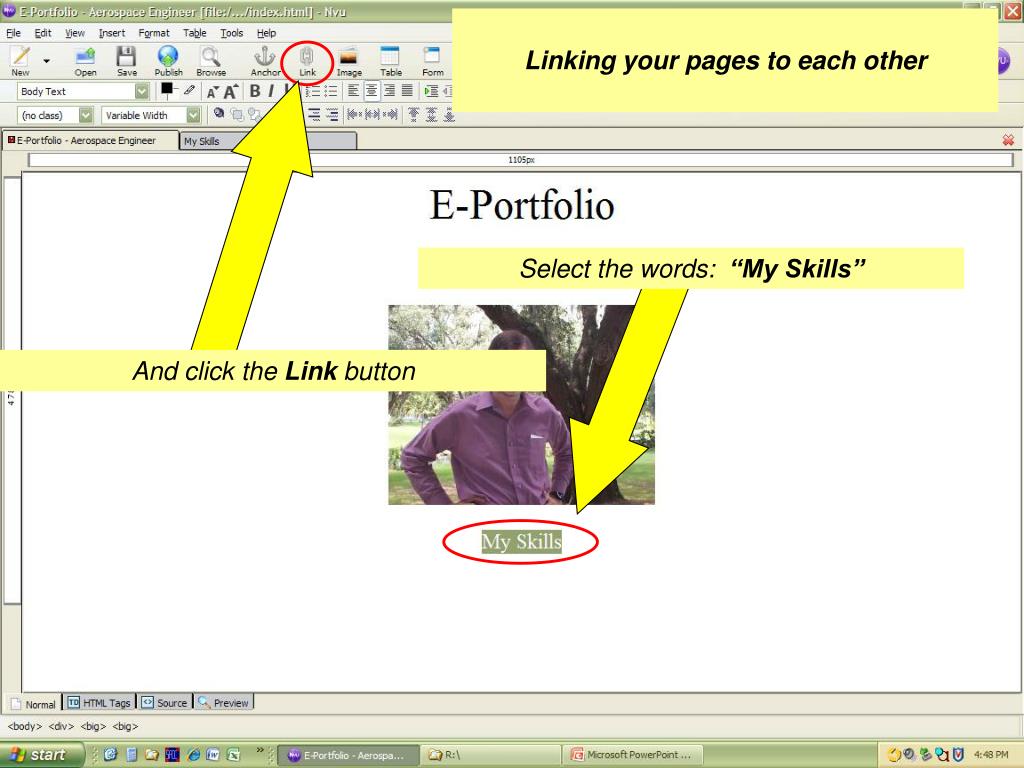The image size is (1024, 768).
Task: Apply numbered list
Action: point(313,91)
